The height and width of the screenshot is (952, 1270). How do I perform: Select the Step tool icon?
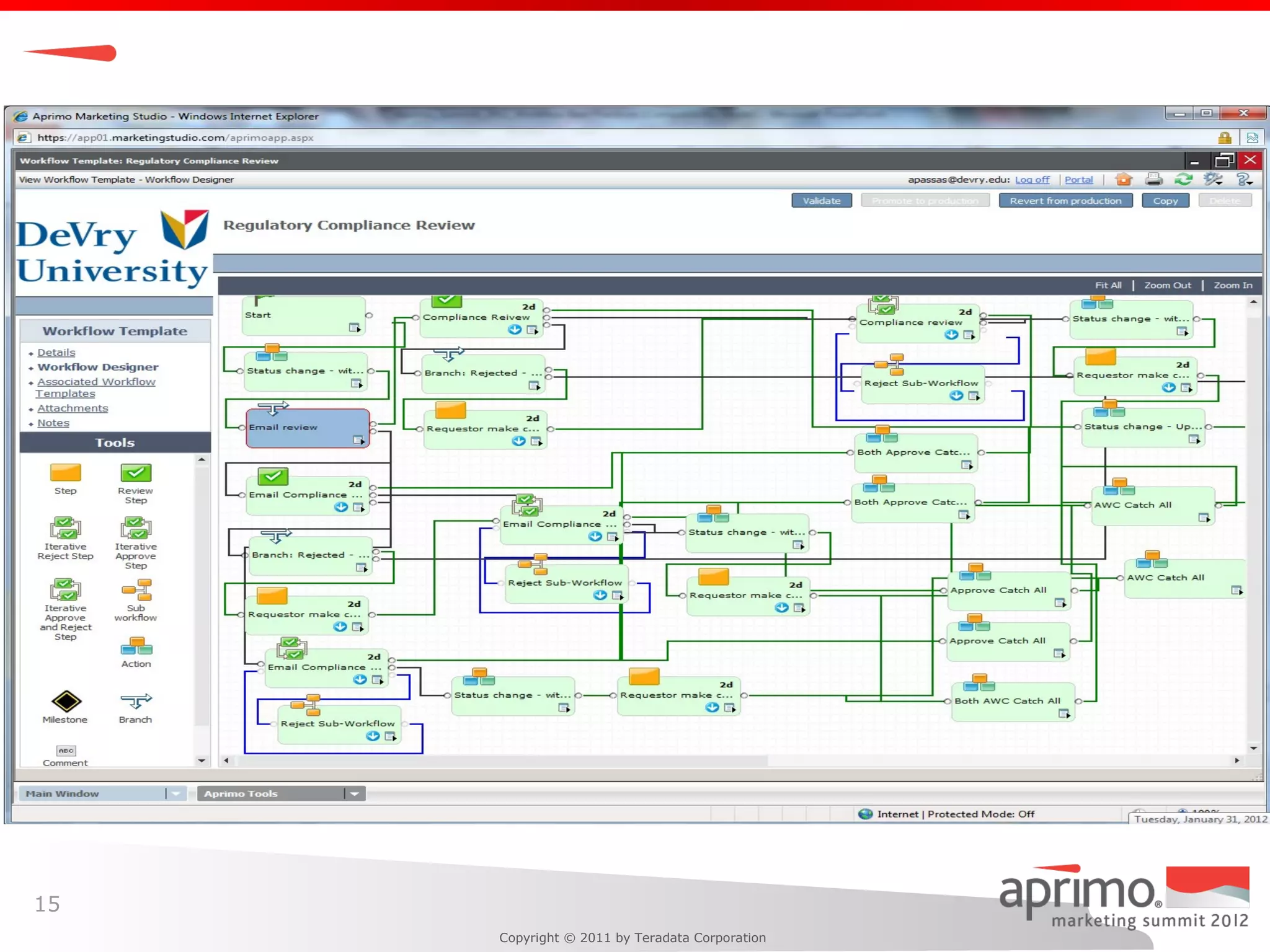[65, 474]
